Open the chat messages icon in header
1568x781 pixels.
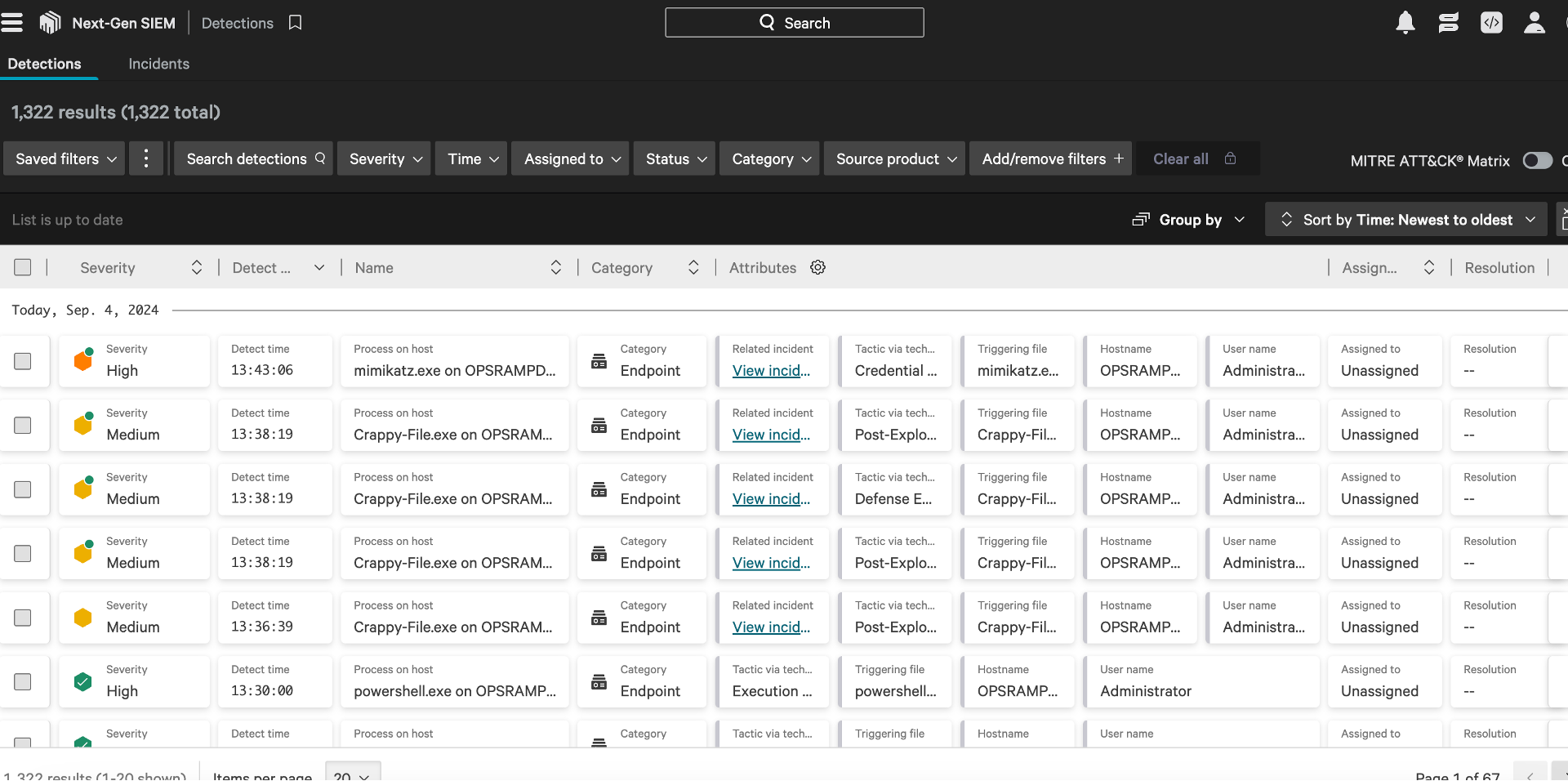coord(1448,23)
